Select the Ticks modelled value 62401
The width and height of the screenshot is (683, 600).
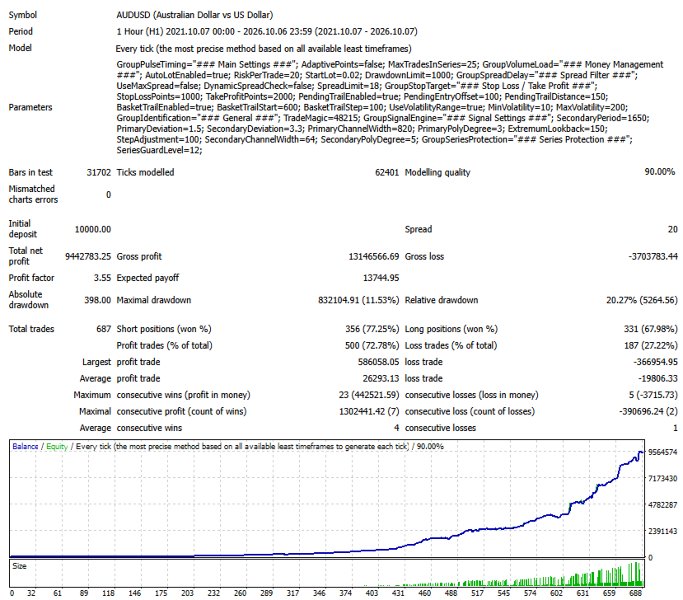(387, 173)
